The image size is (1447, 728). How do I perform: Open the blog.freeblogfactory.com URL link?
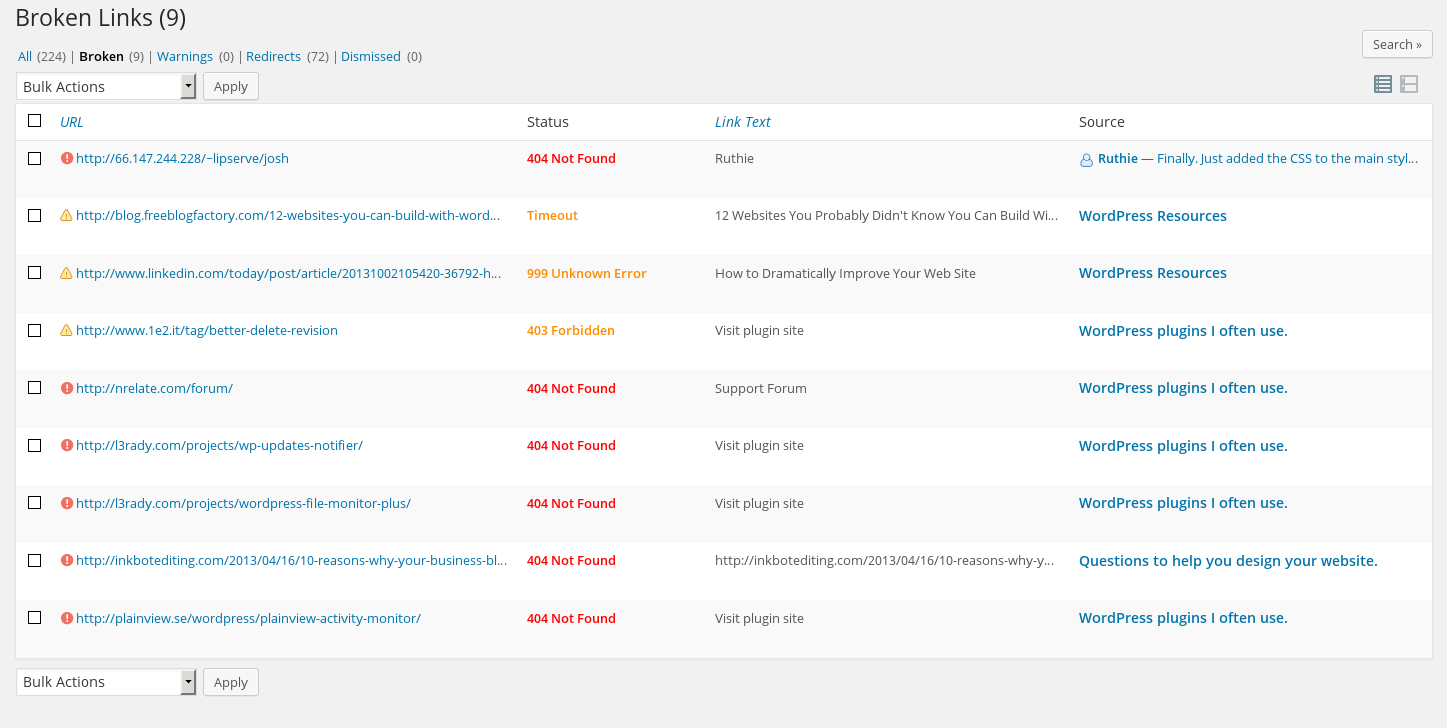tap(288, 215)
